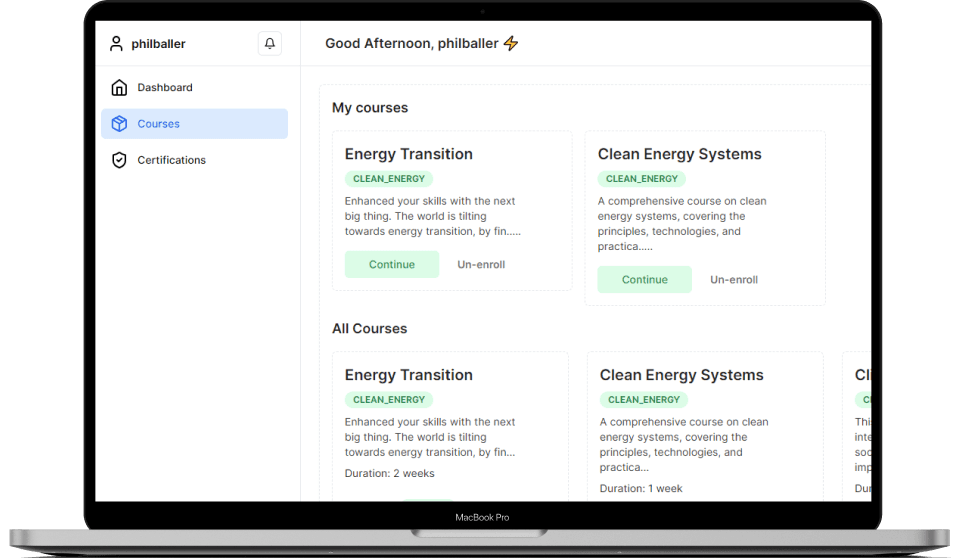This screenshot has width=959, height=560.
Task: Un-enroll from Clean Energy Systems
Action: pos(734,279)
